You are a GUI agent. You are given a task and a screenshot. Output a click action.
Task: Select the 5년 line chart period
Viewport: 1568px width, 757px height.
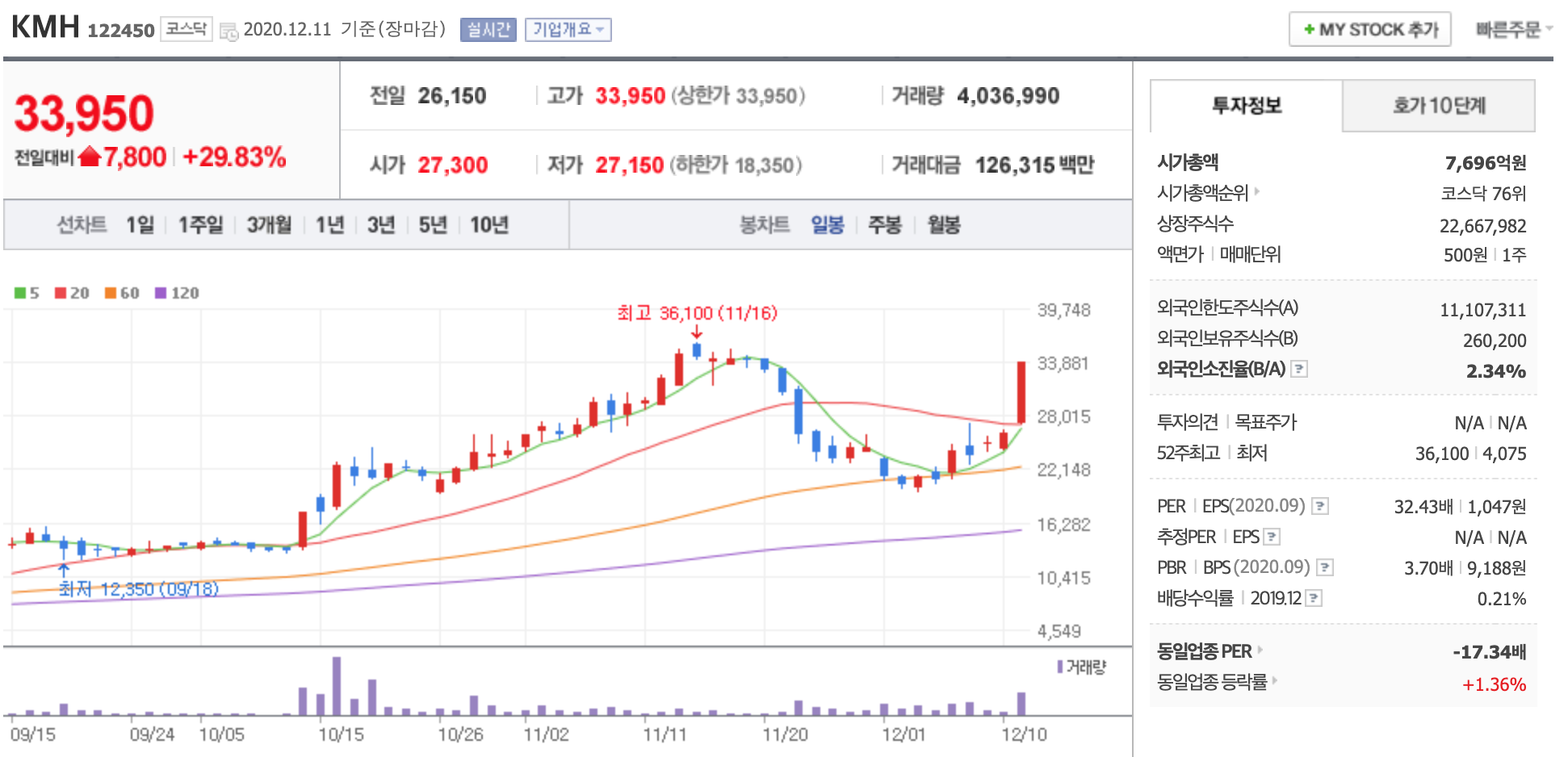(433, 224)
